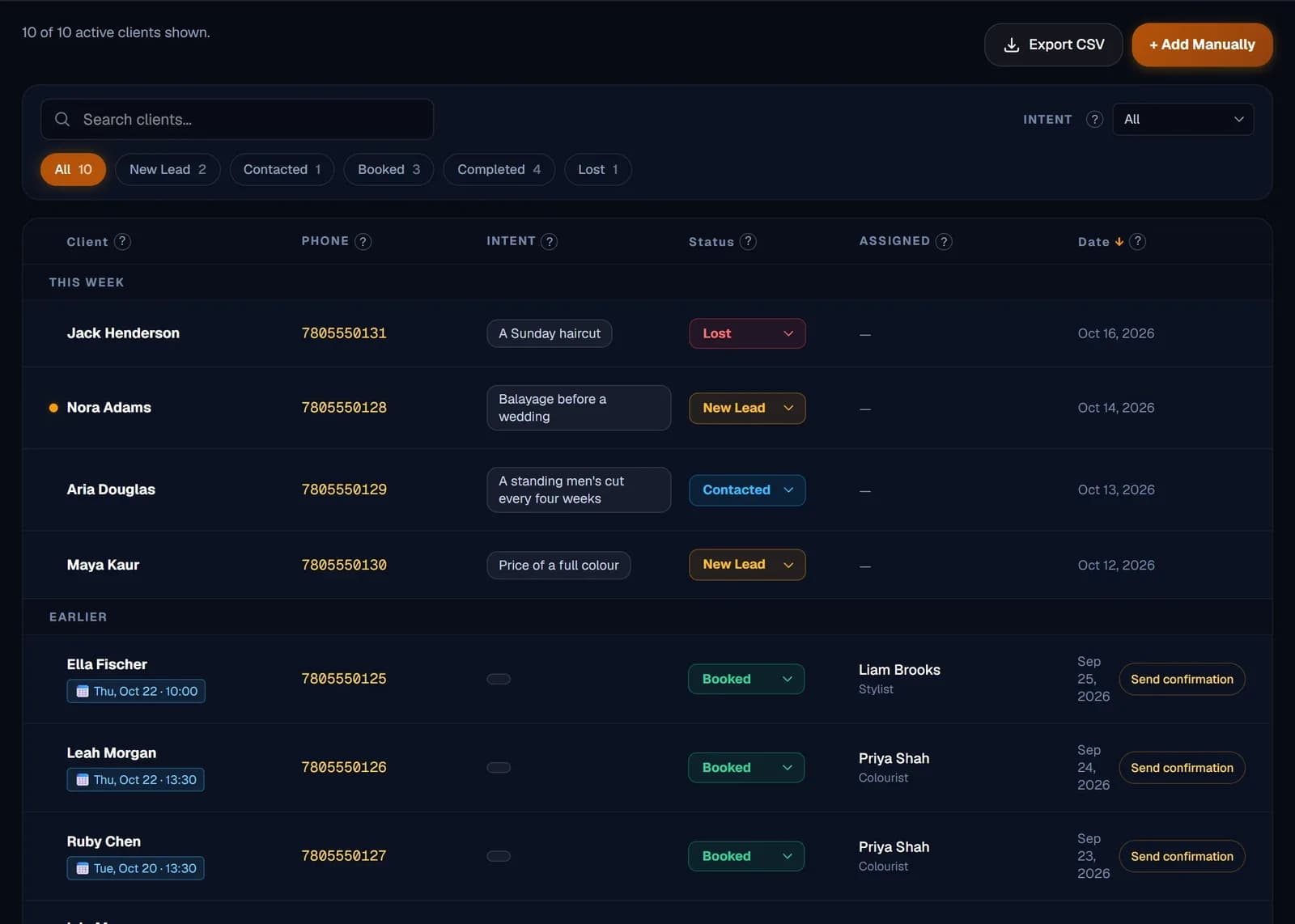
Task: Click the help icon beside the INTENT filter label
Action: click(1094, 119)
